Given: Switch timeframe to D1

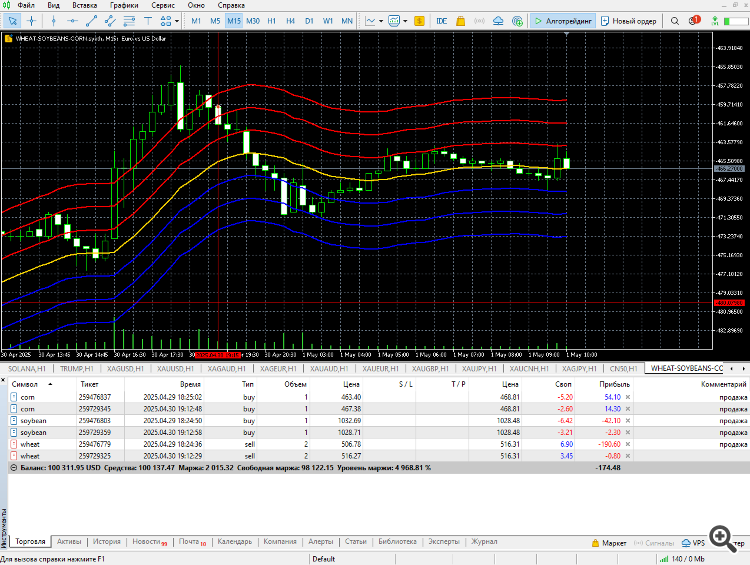Looking at the screenshot, I should click(309, 21).
